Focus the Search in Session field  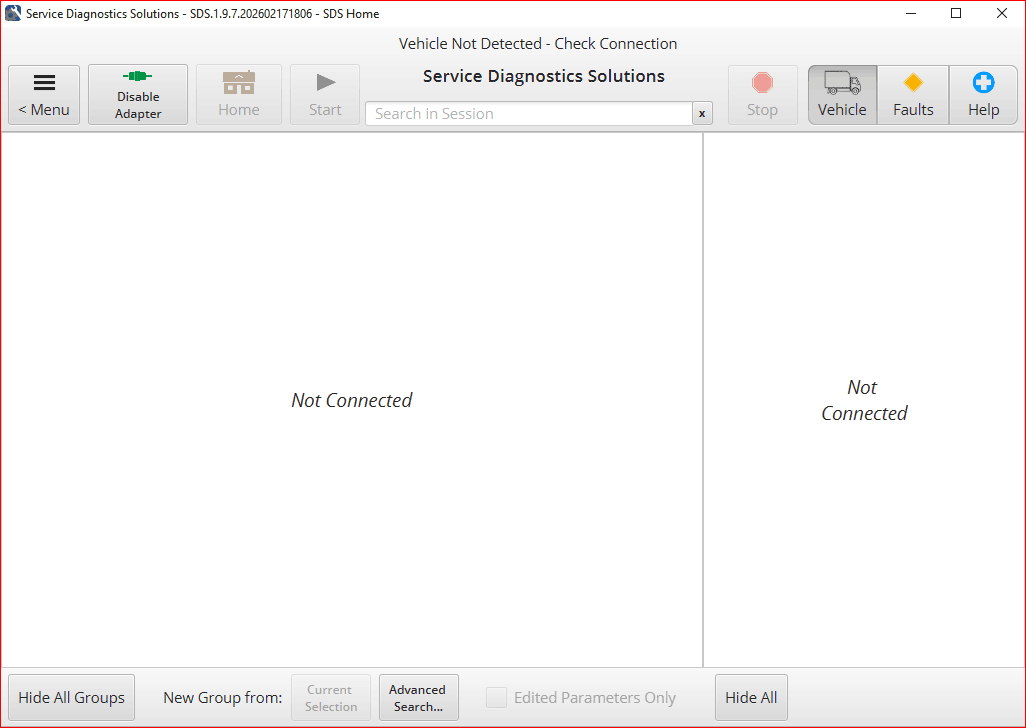(x=528, y=114)
